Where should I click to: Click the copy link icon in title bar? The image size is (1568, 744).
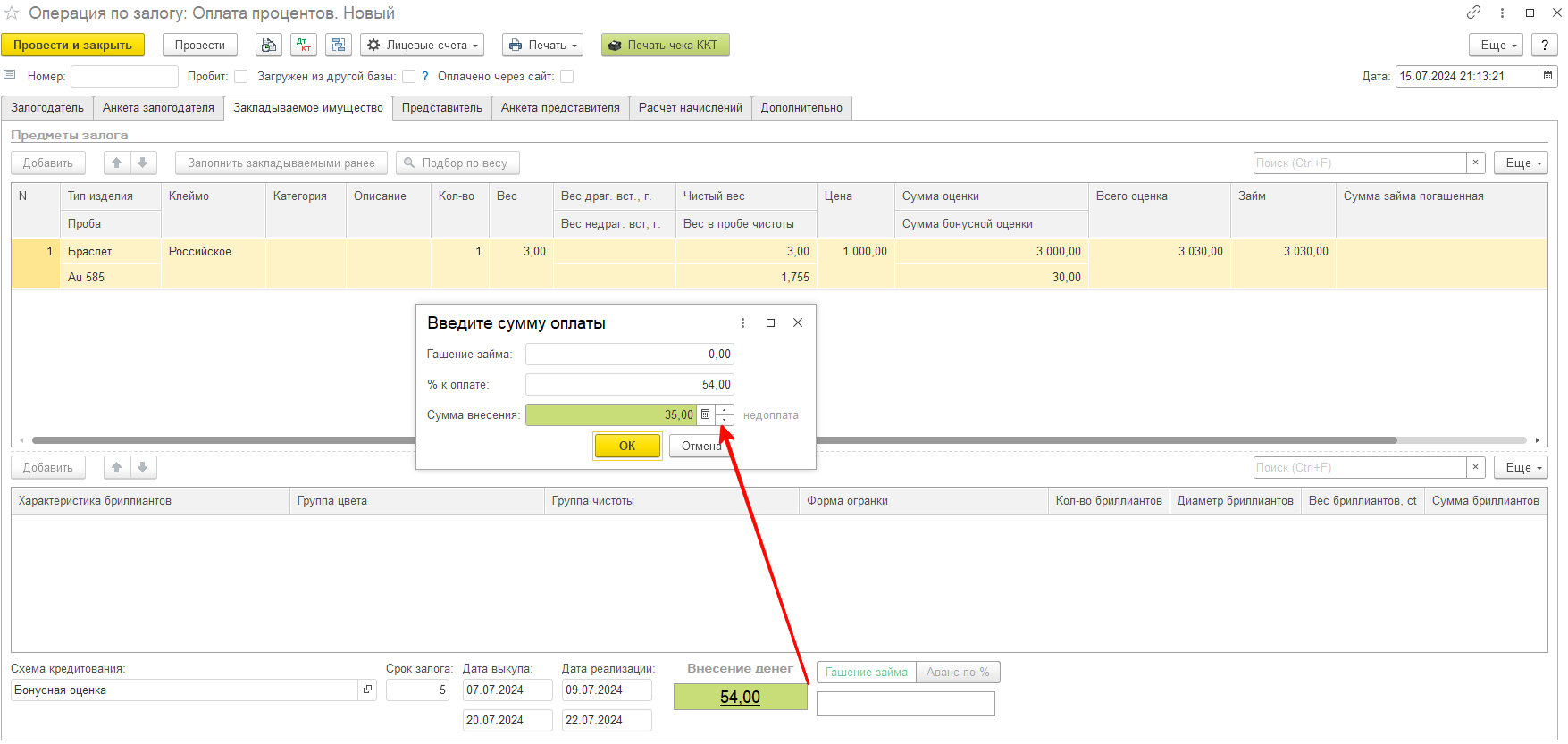coord(1473,13)
